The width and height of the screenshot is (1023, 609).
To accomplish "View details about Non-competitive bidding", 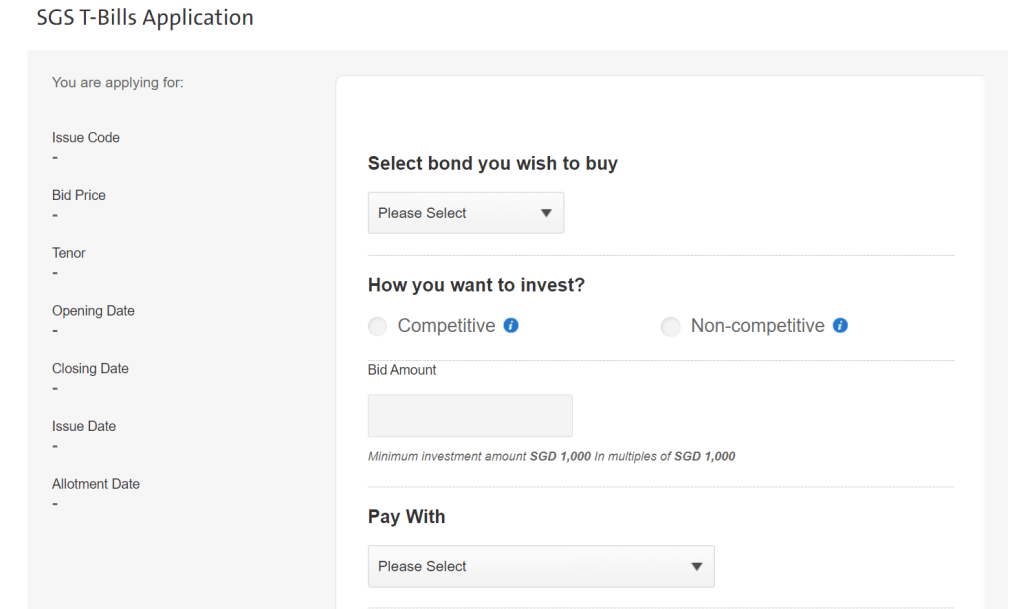I will coord(840,325).
